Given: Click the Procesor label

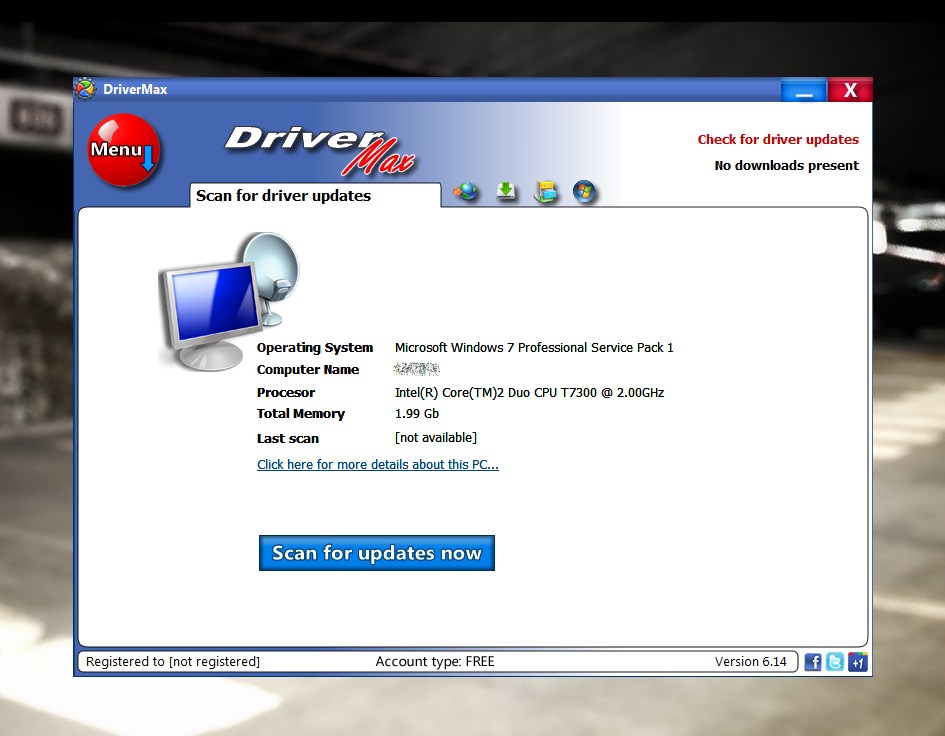Looking at the screenshot, I should [286, 392].
